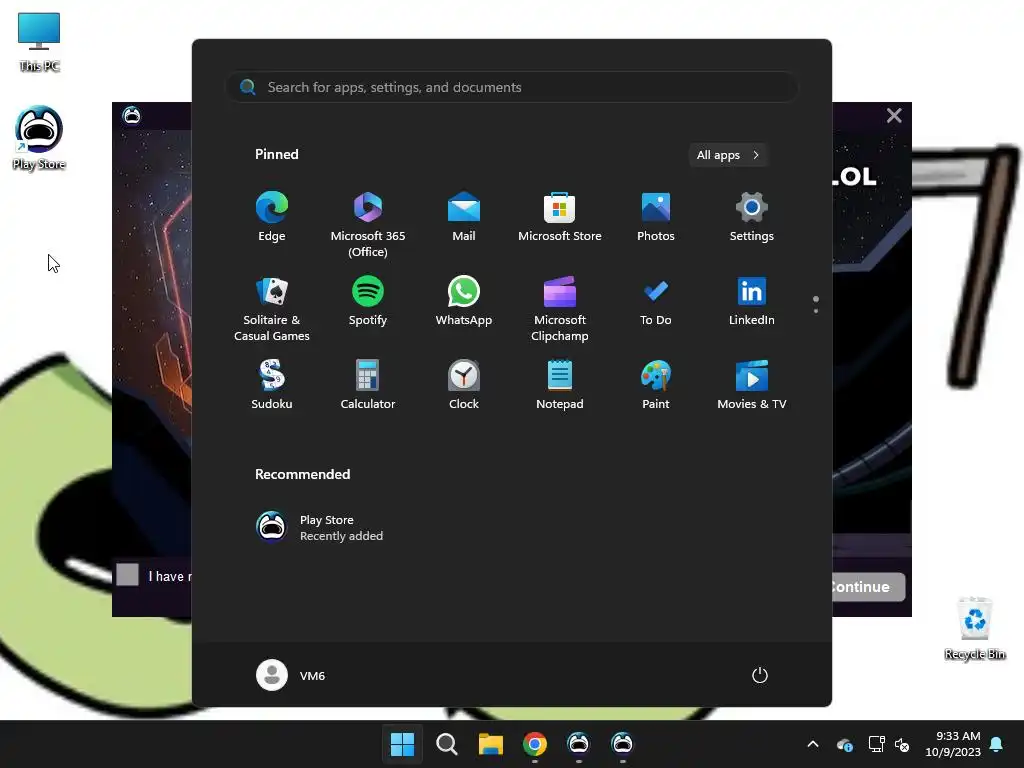Launch the Photos app
This screenshot has width=1024, height=768.
coord(656,217)
